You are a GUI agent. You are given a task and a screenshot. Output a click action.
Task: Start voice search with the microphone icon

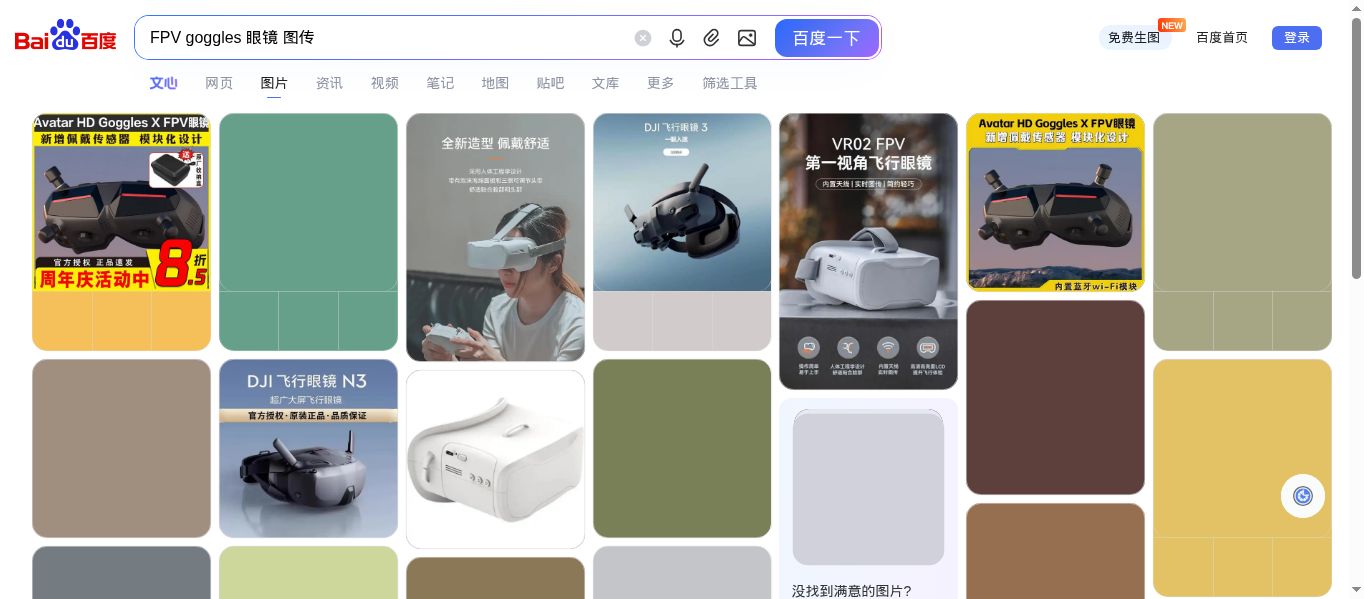point(677,38)
